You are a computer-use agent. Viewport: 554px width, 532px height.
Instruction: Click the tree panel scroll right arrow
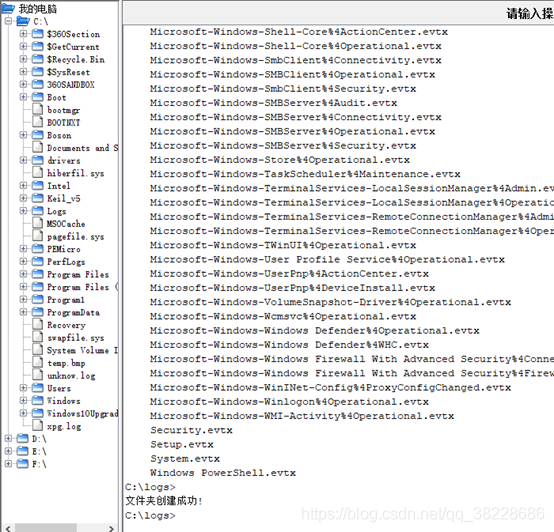click(111, 528)
